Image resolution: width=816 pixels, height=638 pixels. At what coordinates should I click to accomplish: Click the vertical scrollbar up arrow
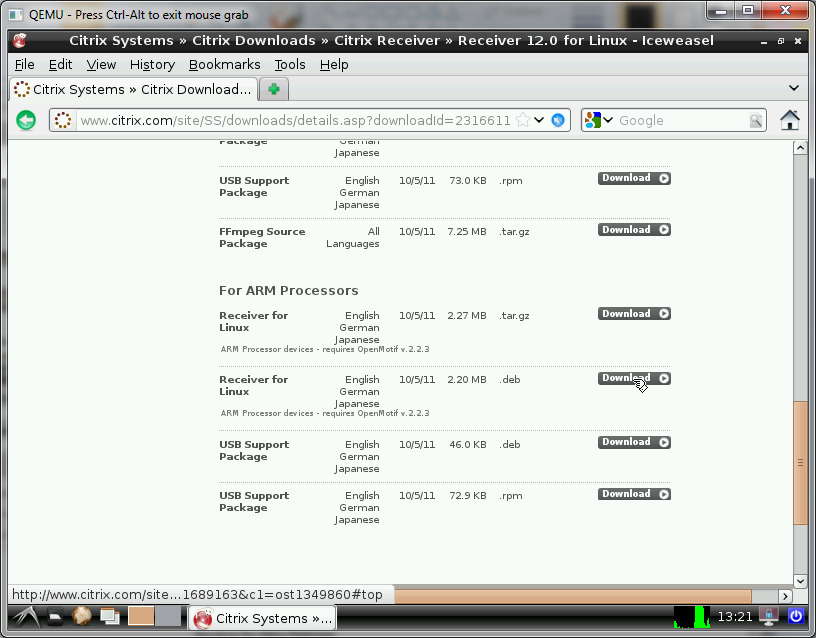(x=800, y=148)
